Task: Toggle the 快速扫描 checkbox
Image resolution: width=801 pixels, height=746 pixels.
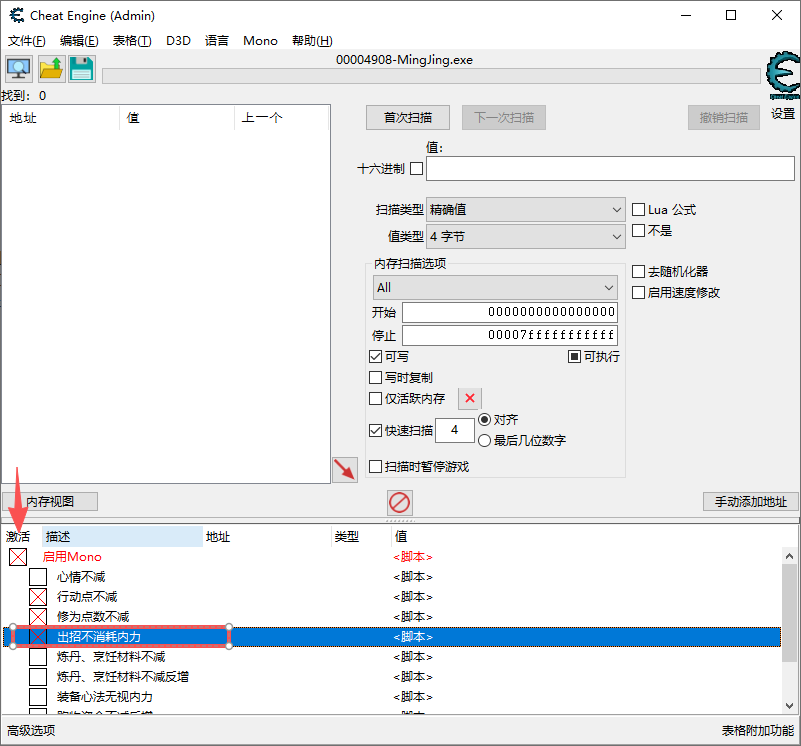Action: pyautogui.click(x=375, y=430)
